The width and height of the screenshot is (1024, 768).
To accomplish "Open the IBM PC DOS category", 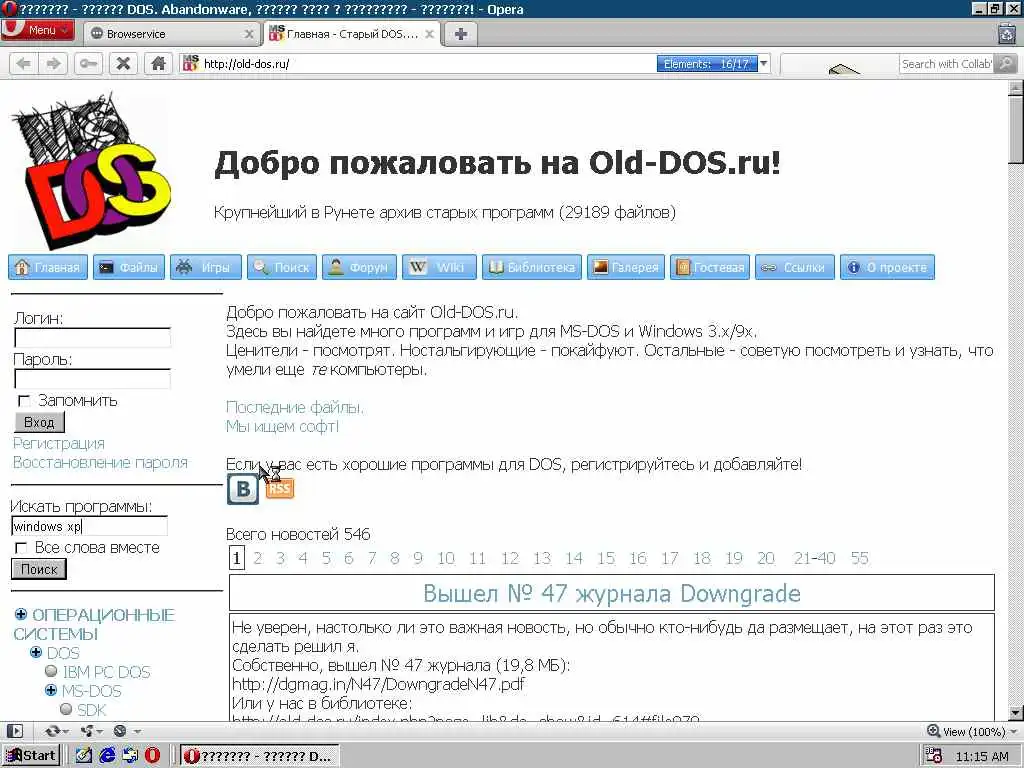I will 106,672.
